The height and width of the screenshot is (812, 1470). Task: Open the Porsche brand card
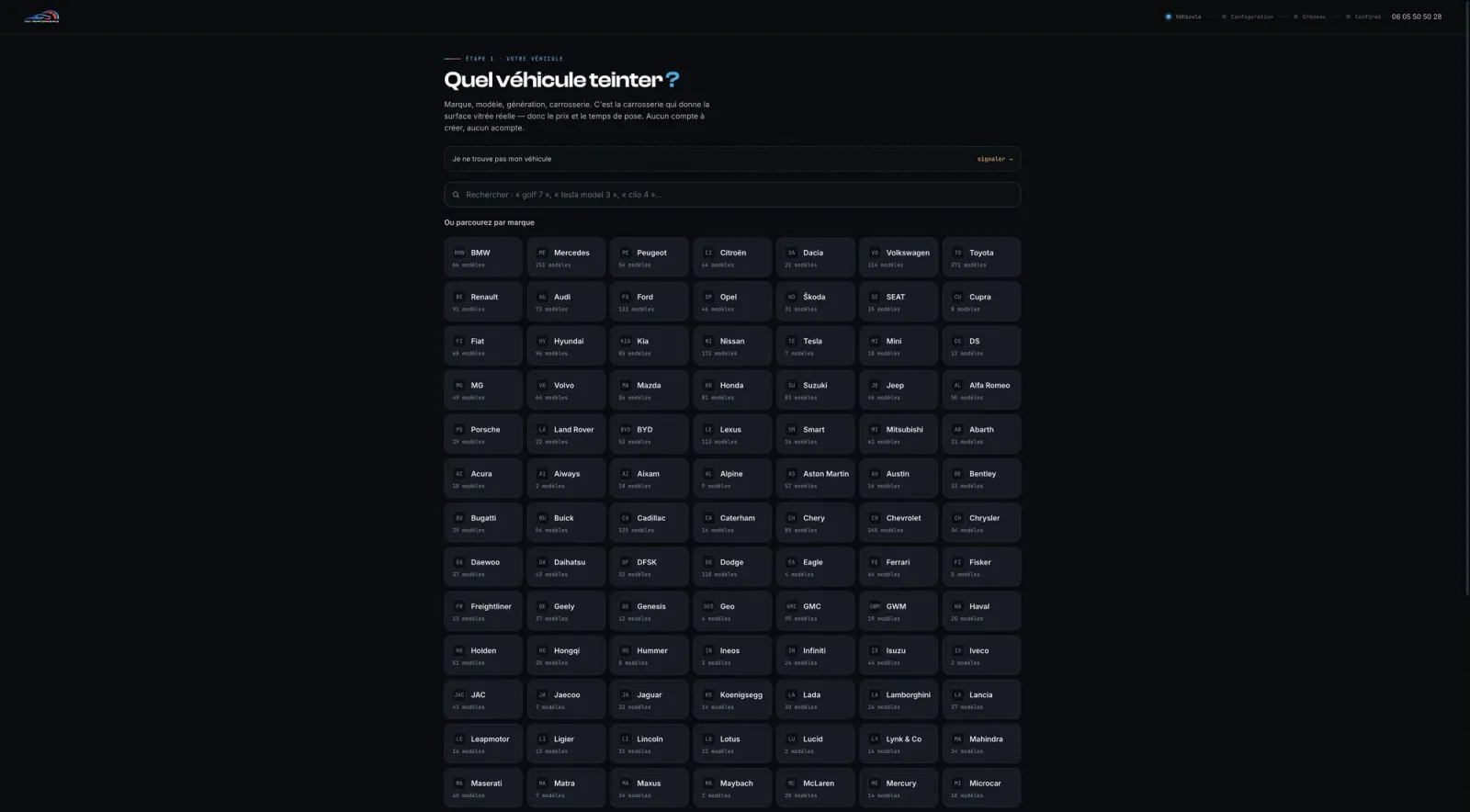pos(483,434)
